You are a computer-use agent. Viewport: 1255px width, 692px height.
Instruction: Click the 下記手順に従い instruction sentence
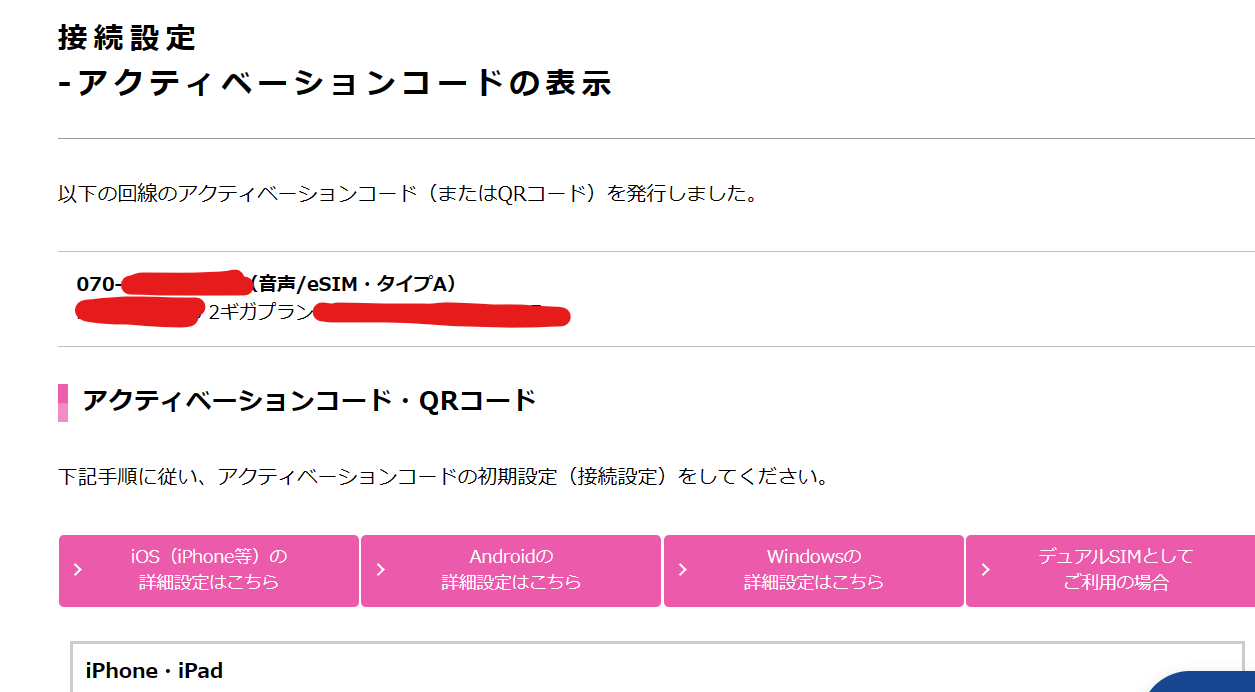(x=443, y=476)
